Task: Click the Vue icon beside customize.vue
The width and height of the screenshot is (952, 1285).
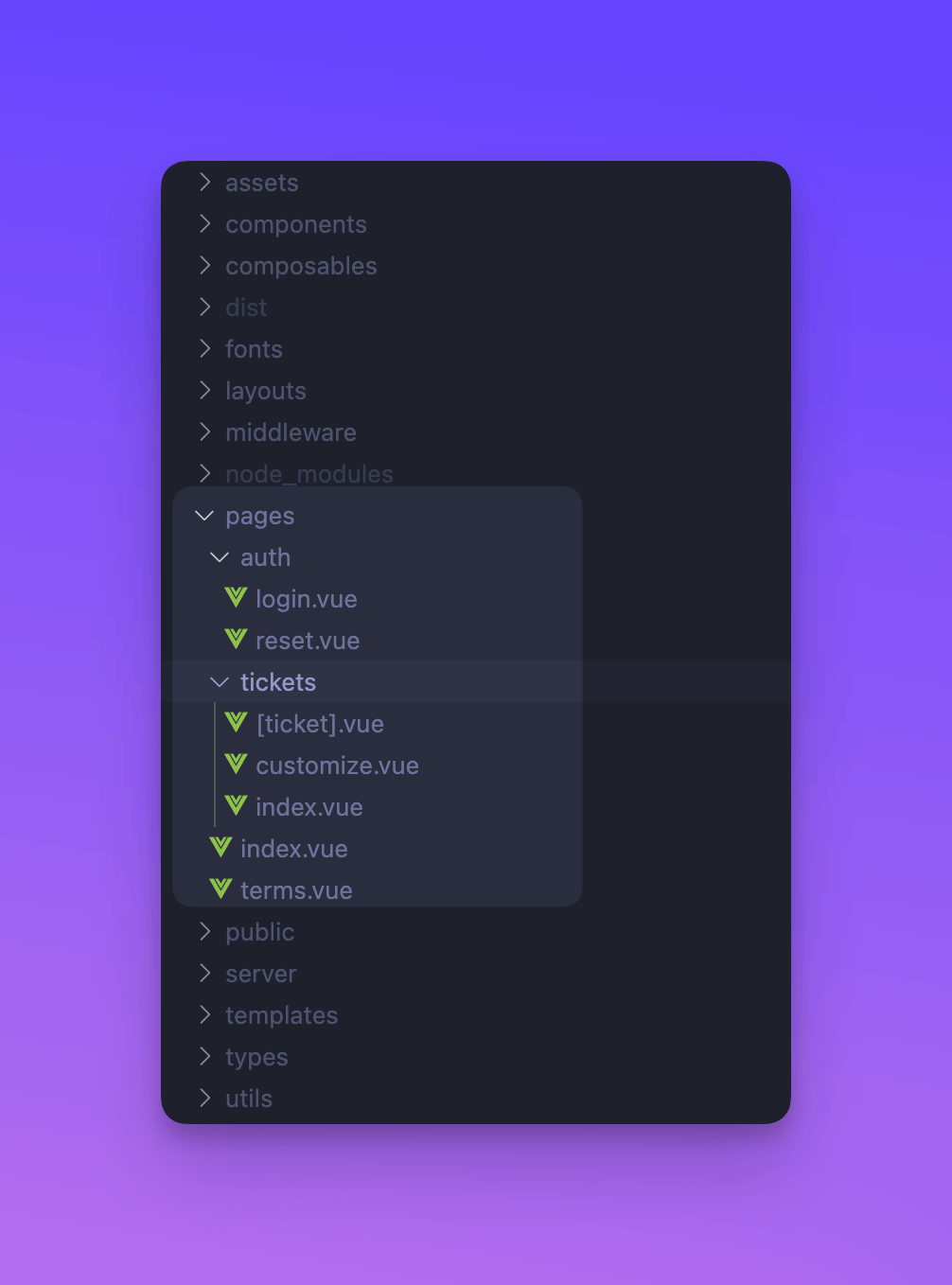Action: pos(236,765)
